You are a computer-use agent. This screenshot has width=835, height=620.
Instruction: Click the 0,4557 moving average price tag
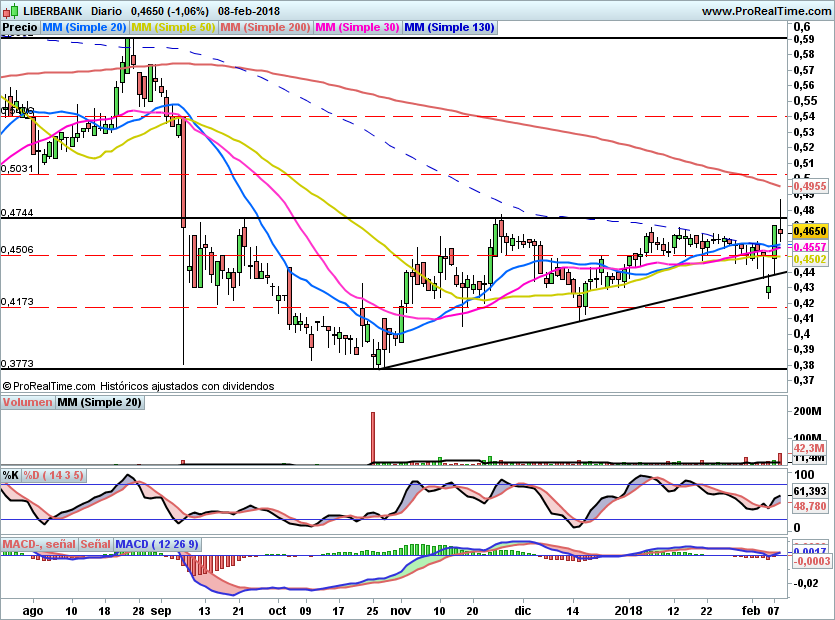[x=810, y=247]
